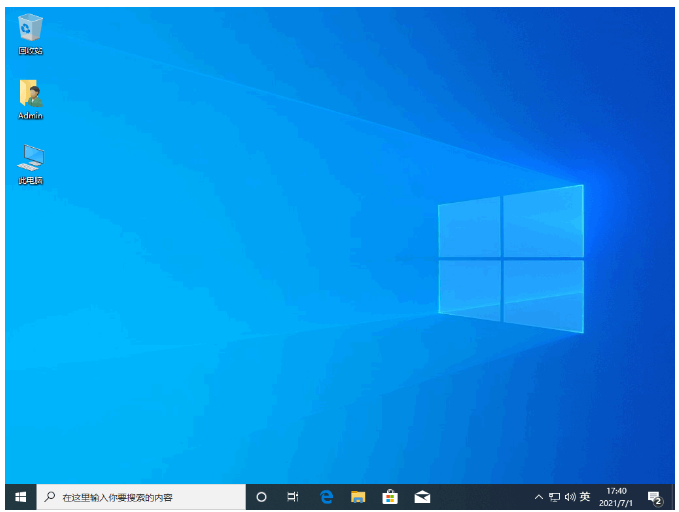
Task: Select the Admin user folder icon
Action: click(x=31, y=93)
